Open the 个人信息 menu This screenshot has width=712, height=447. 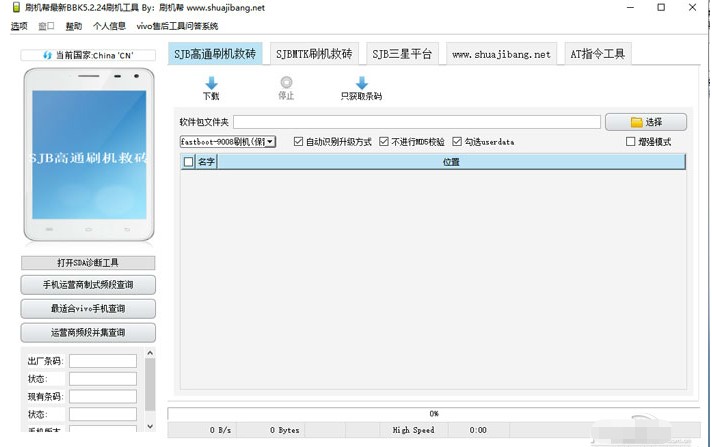pyautogui.click(x=109, y=26)
